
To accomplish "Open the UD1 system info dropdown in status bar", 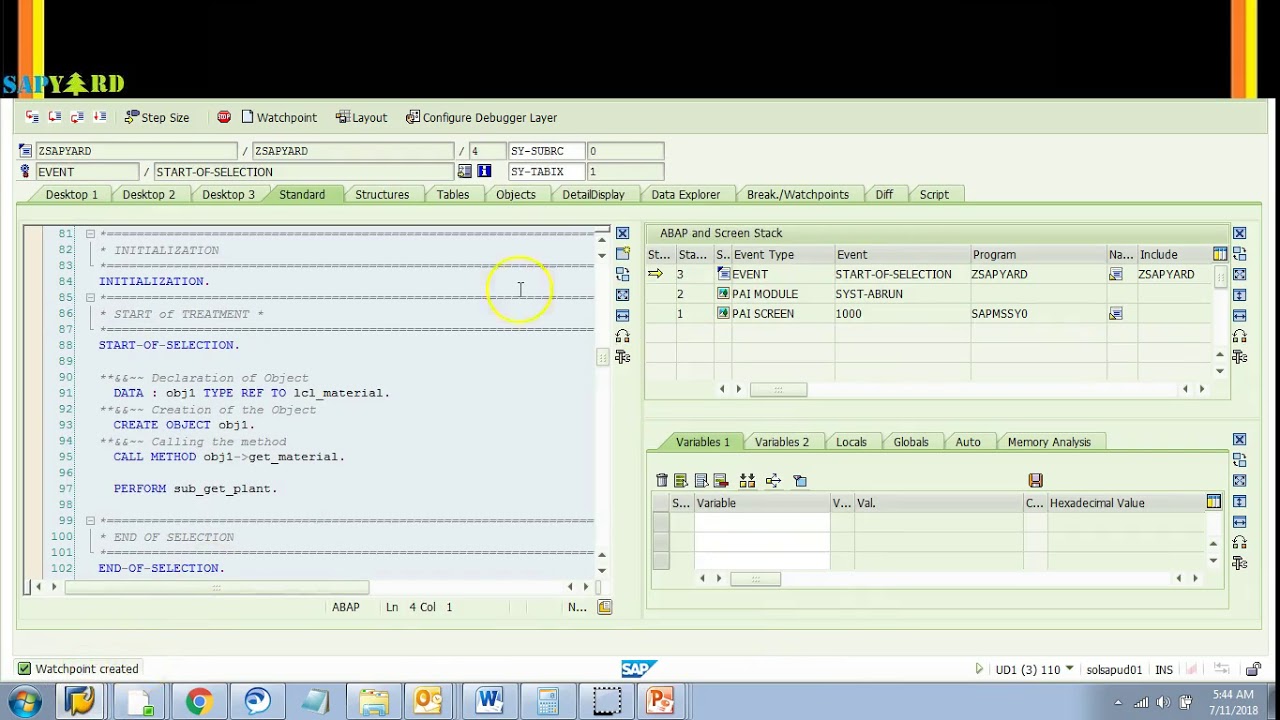I will pos(1069,669).
